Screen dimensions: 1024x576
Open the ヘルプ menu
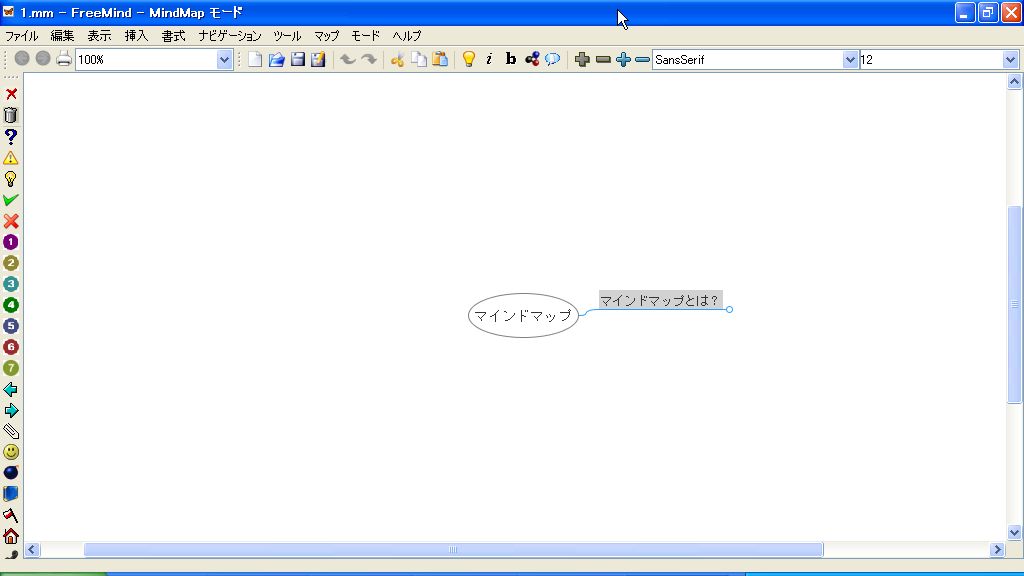[407, 35]
